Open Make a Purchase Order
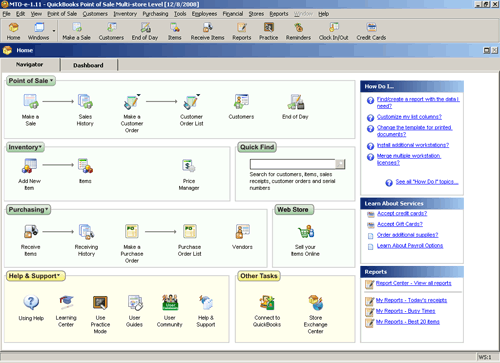The width and height of the screenshot is (500, 363). click(x=132, y=232)
